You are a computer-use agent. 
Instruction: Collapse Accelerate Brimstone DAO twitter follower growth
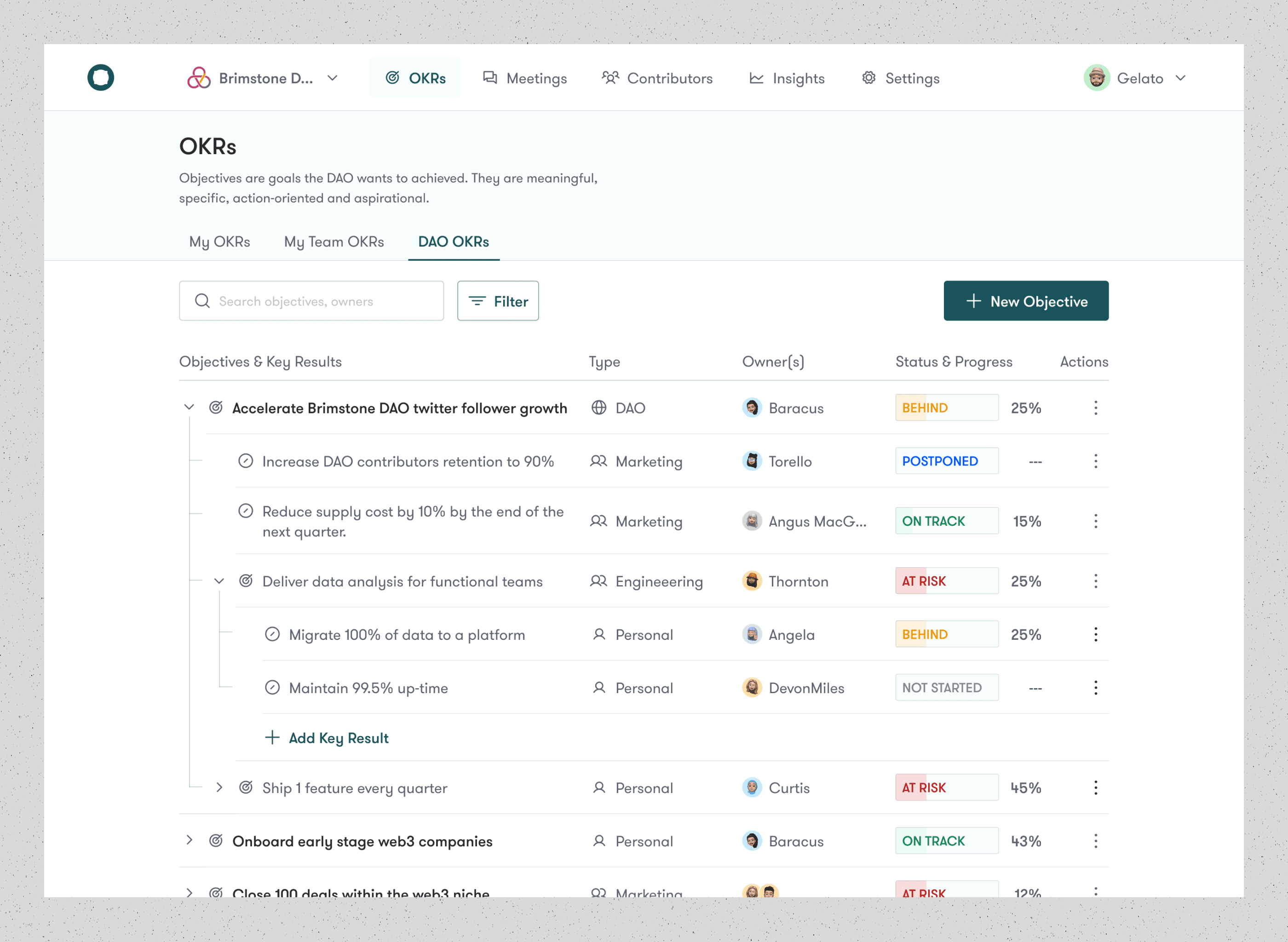[190, 407]
